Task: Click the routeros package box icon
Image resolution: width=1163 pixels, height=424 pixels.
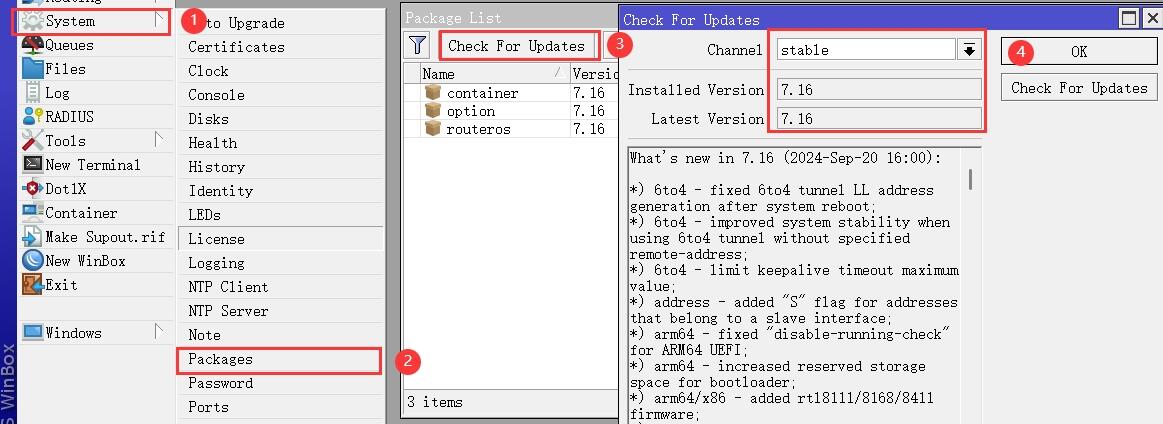Action: pos(432,128)
